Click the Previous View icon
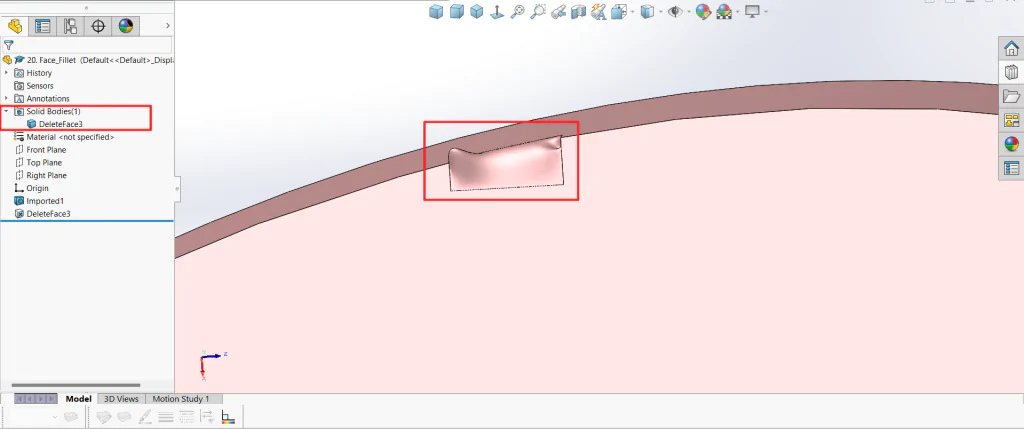The image size is (1024, 429). tap(558, 11)
